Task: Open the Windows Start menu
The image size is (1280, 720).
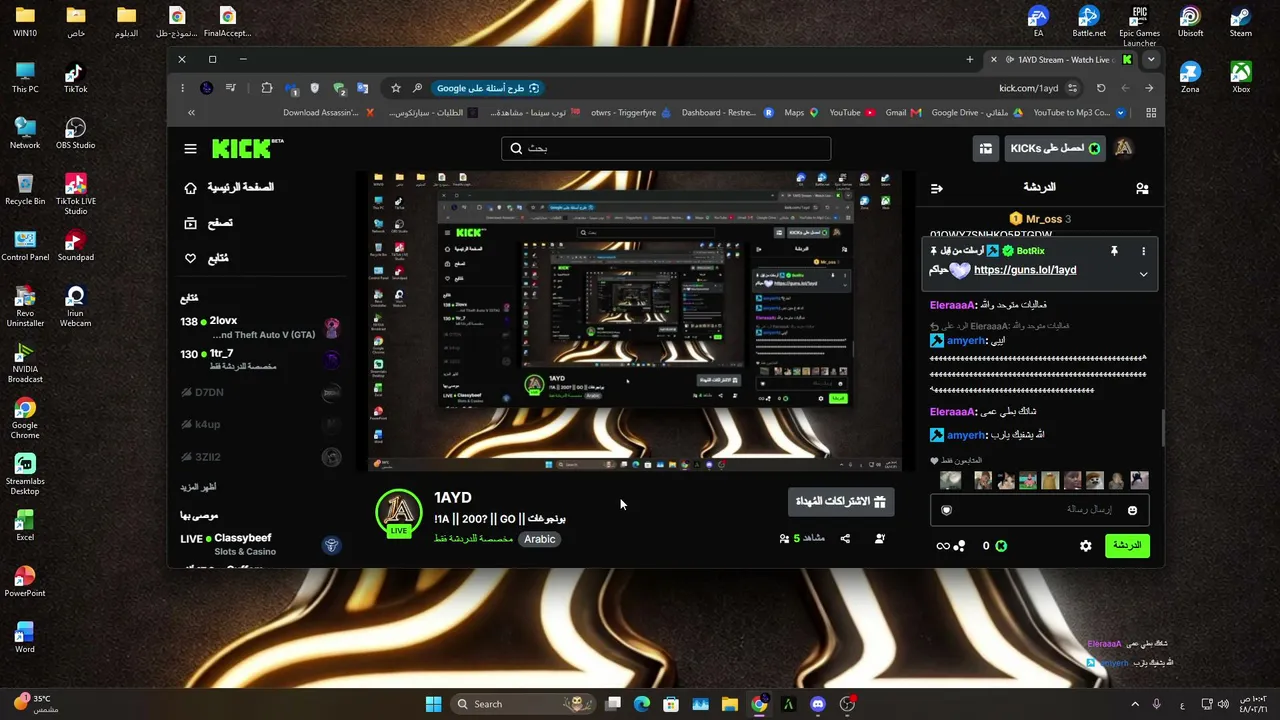Action: [433, 704]
